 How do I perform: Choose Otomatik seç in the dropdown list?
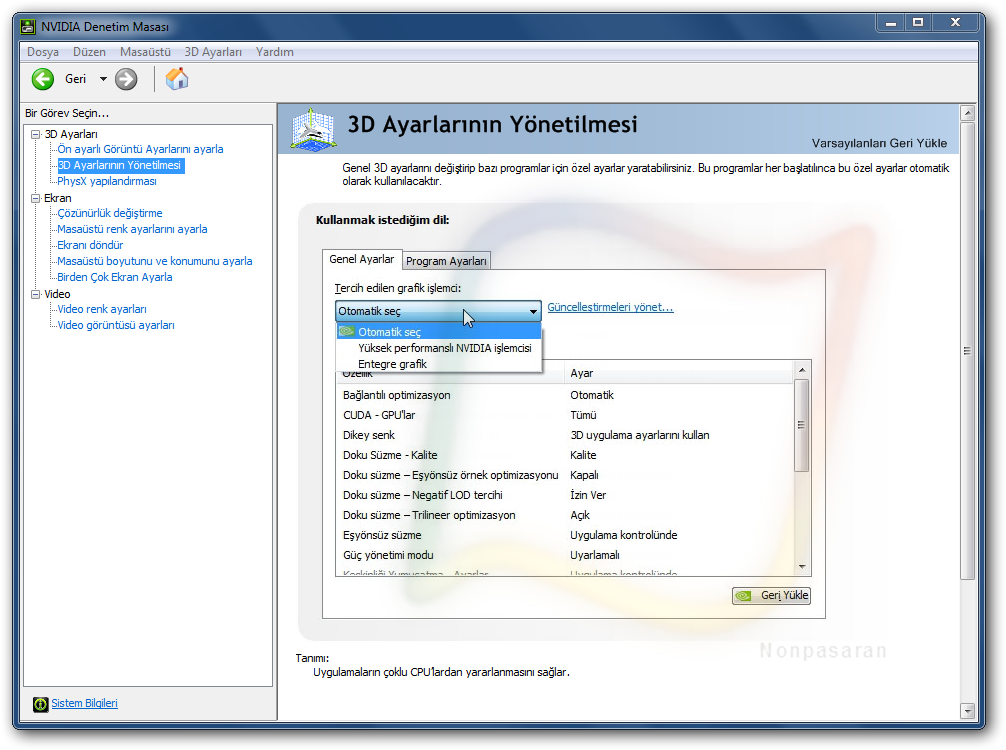pos(439,332)
